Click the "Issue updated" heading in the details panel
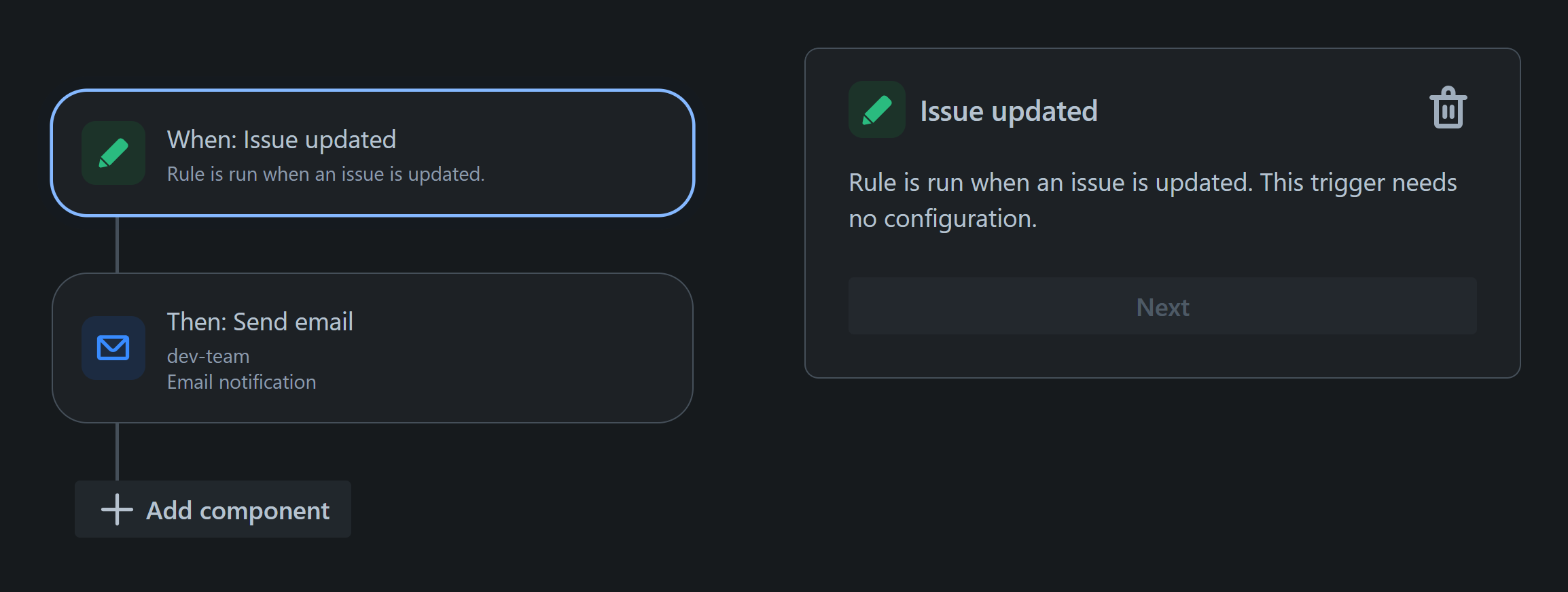 (x=1008, y=111)
